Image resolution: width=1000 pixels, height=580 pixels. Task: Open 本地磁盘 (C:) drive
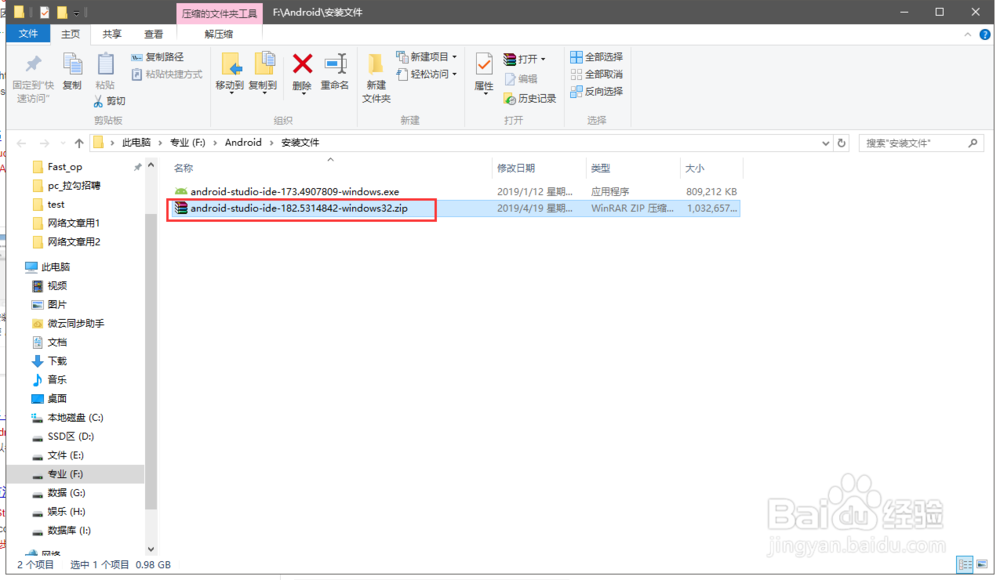coord(75,417)
